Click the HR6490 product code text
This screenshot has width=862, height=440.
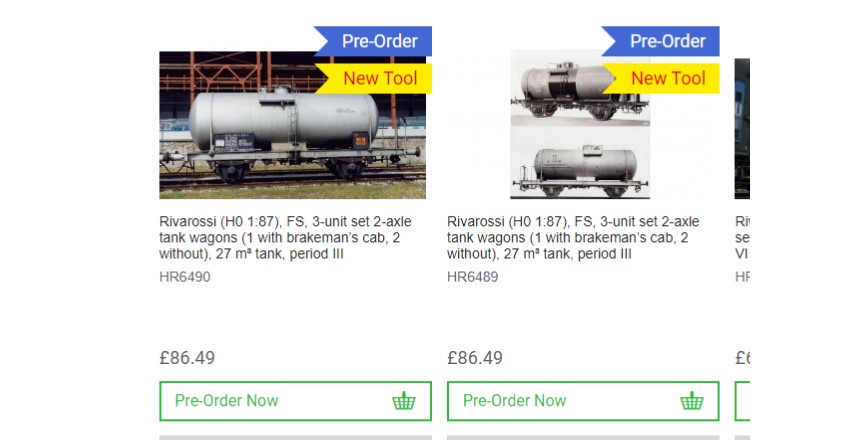click(185, 277)
